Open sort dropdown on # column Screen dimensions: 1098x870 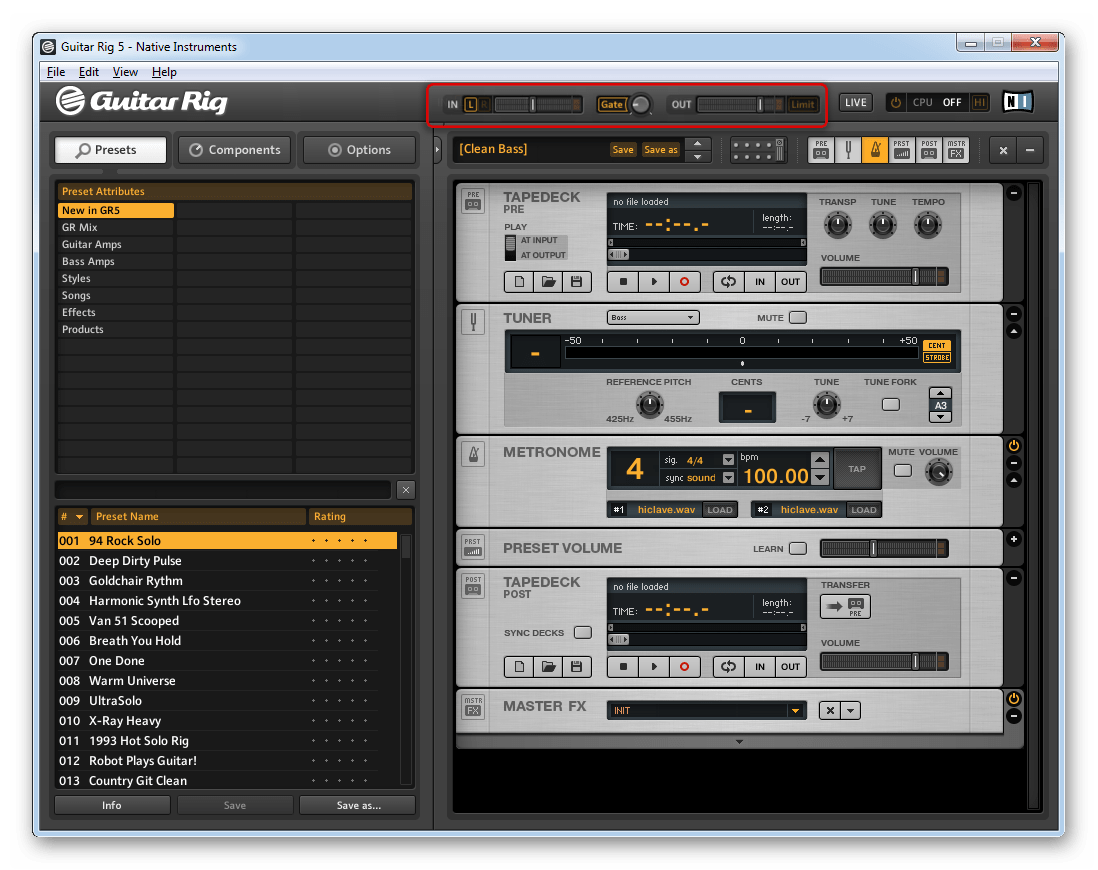point(79,517)
